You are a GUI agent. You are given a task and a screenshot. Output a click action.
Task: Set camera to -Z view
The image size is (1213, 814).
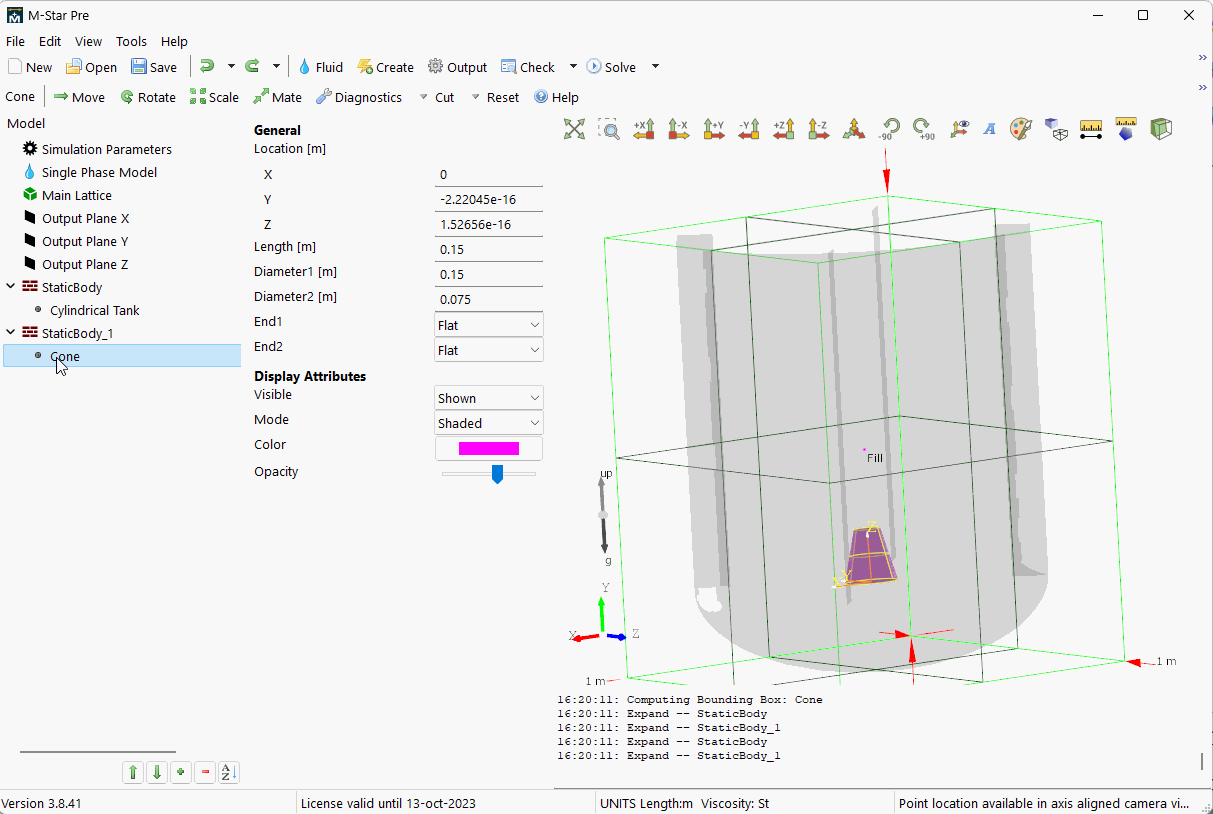(x=819, y=128)
